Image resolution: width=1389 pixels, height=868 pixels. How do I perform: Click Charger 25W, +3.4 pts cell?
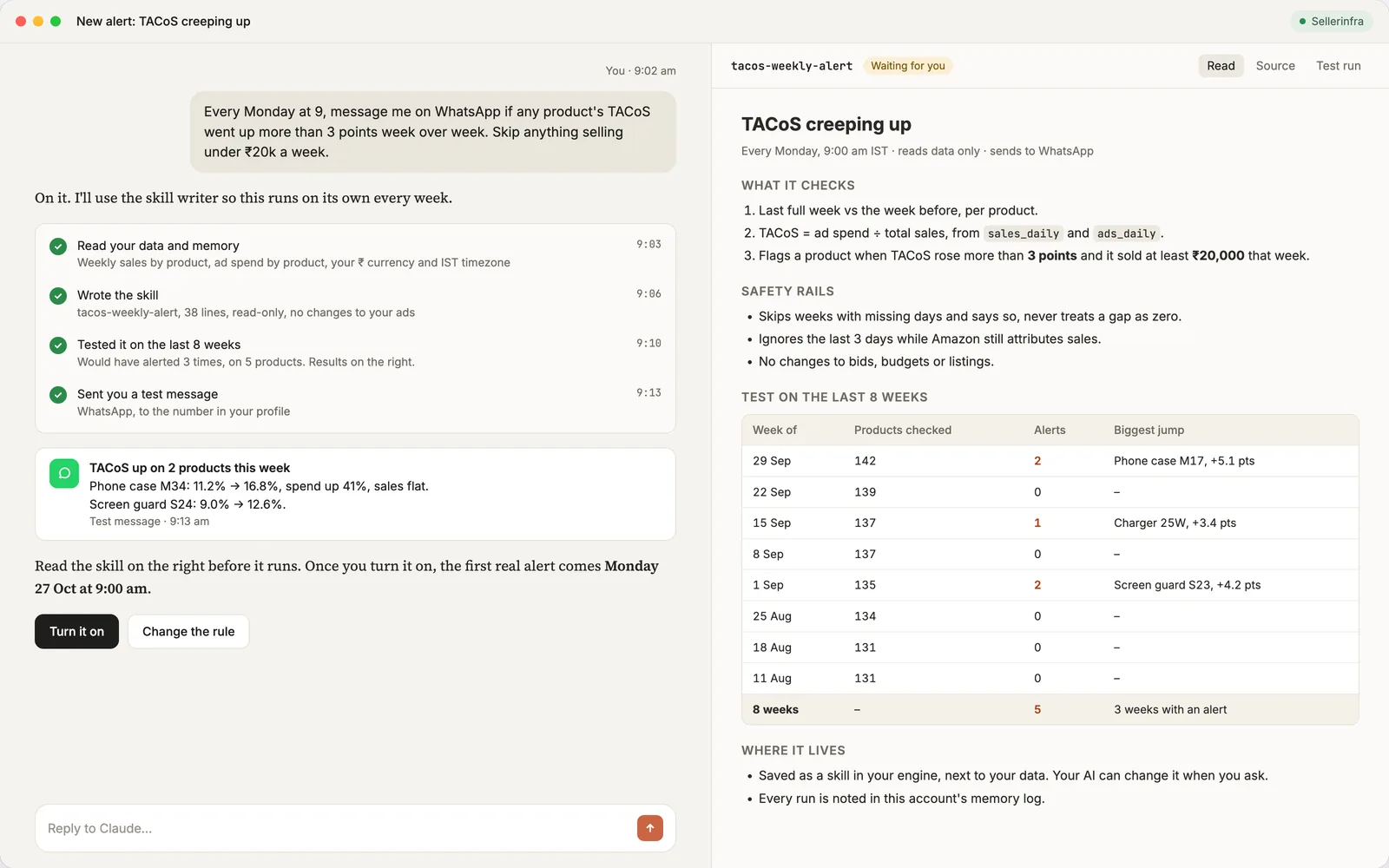[x=1175, y=523]
